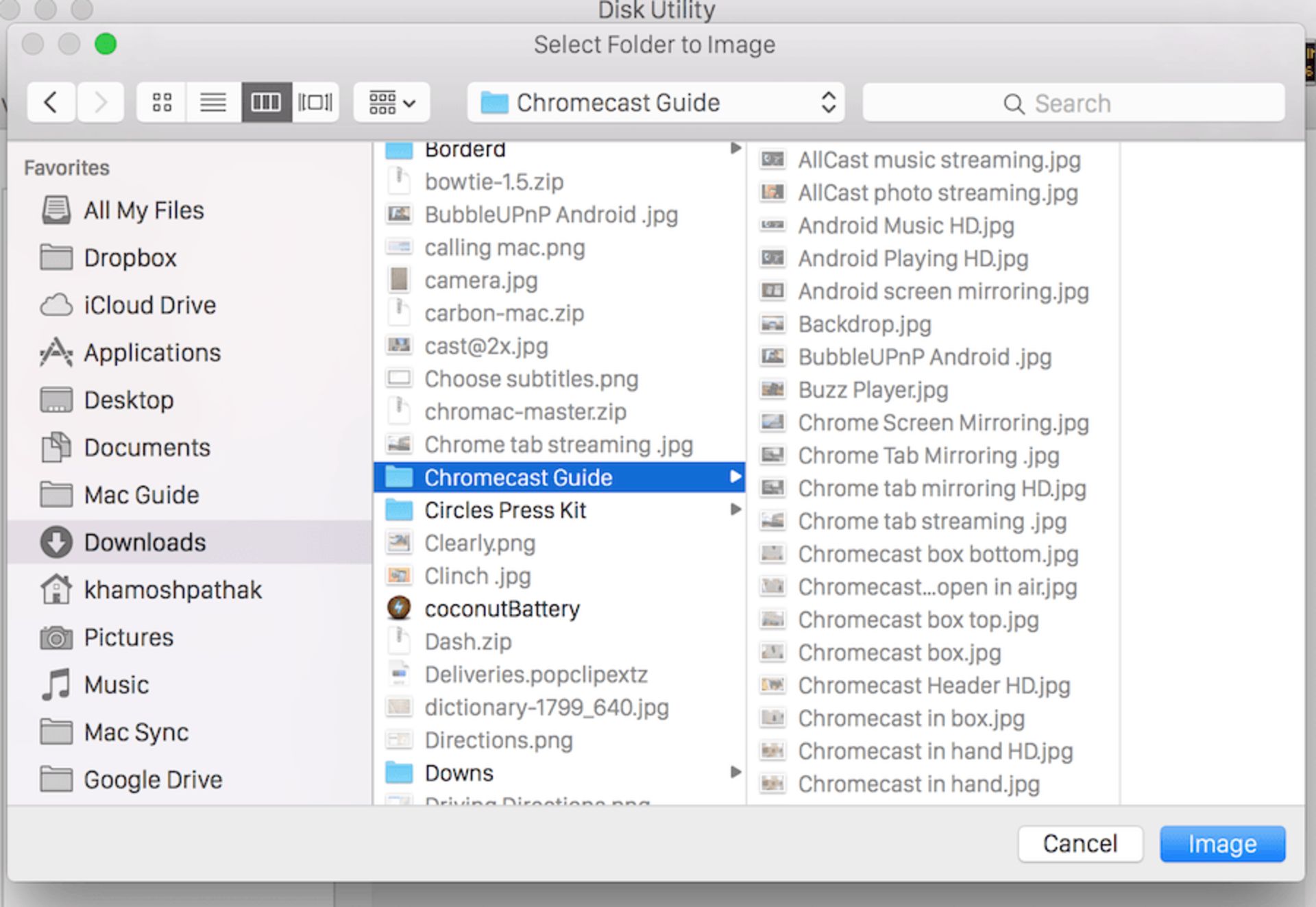Open All My Files in sidebar
The width and height of the screenshot is (1316, 907).
tap(189, 210)
